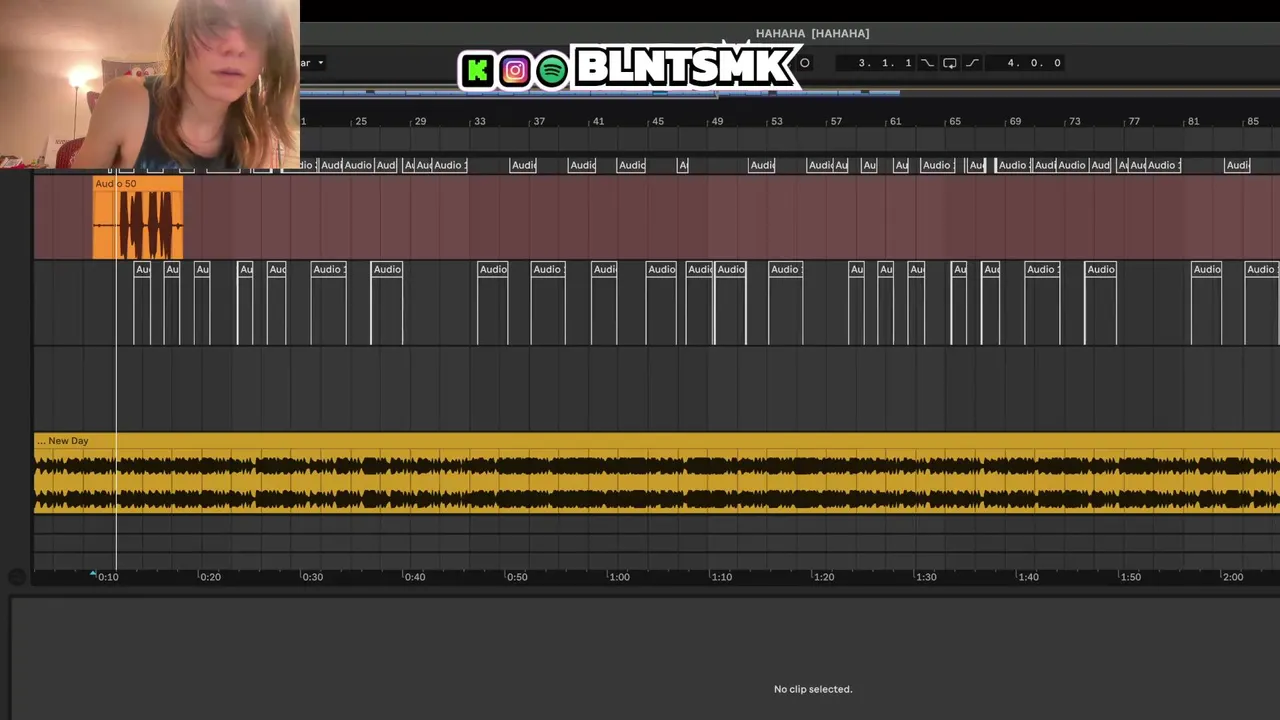
Task: Click 0:40 on the time ruler
Action: [414, 577]
